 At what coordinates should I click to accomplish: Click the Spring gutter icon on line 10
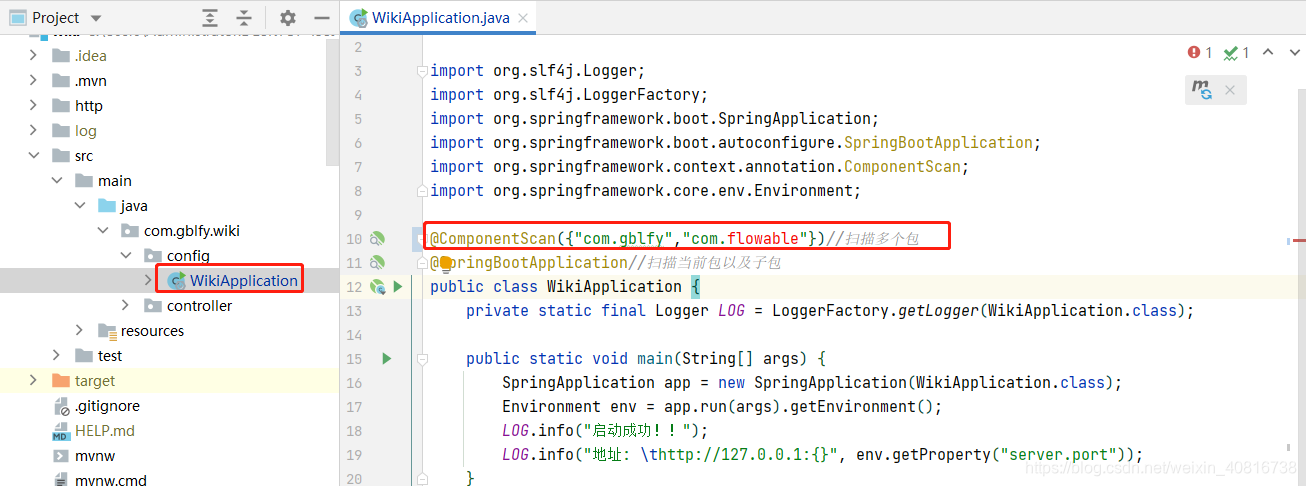pos(377,239)
